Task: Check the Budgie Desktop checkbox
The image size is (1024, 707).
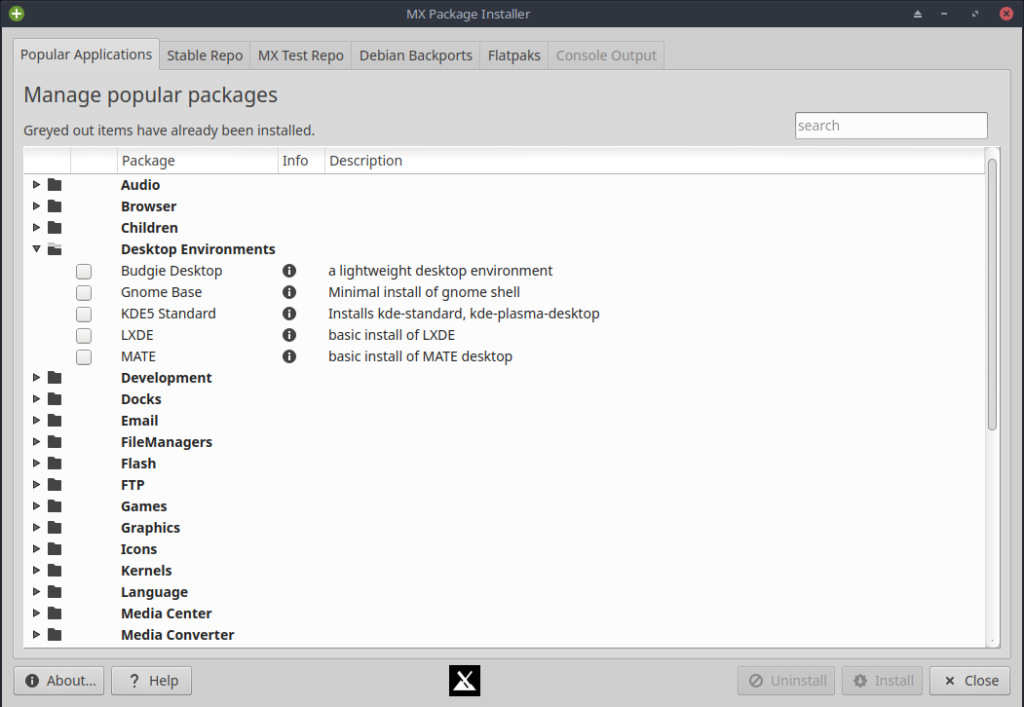Action: point(84,271)
